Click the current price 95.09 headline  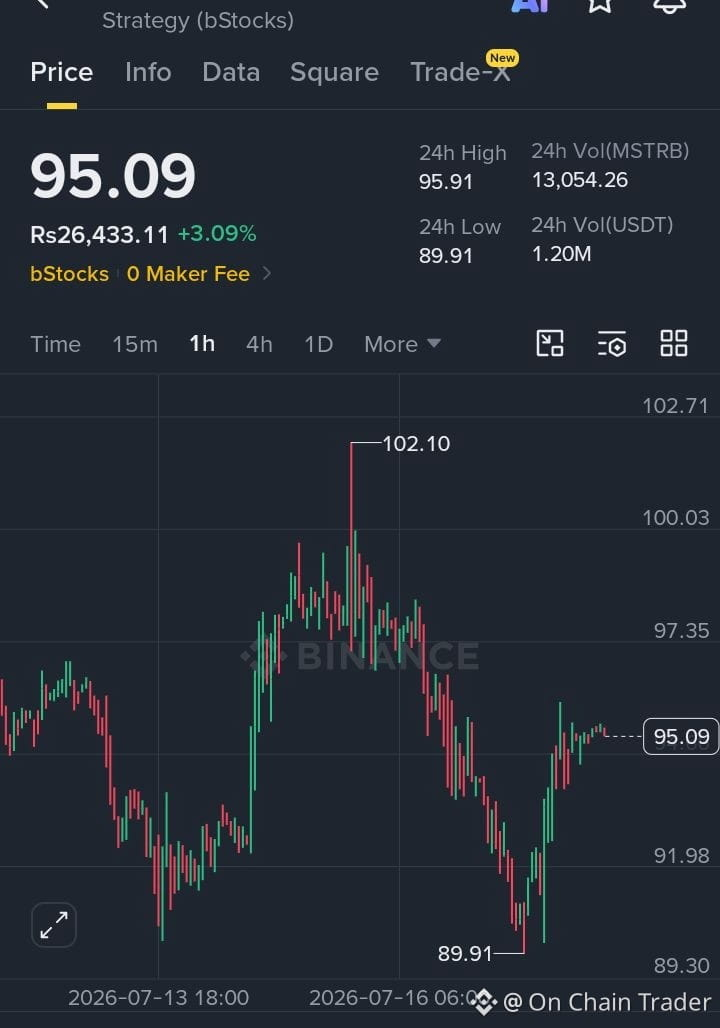click(113, 176)
